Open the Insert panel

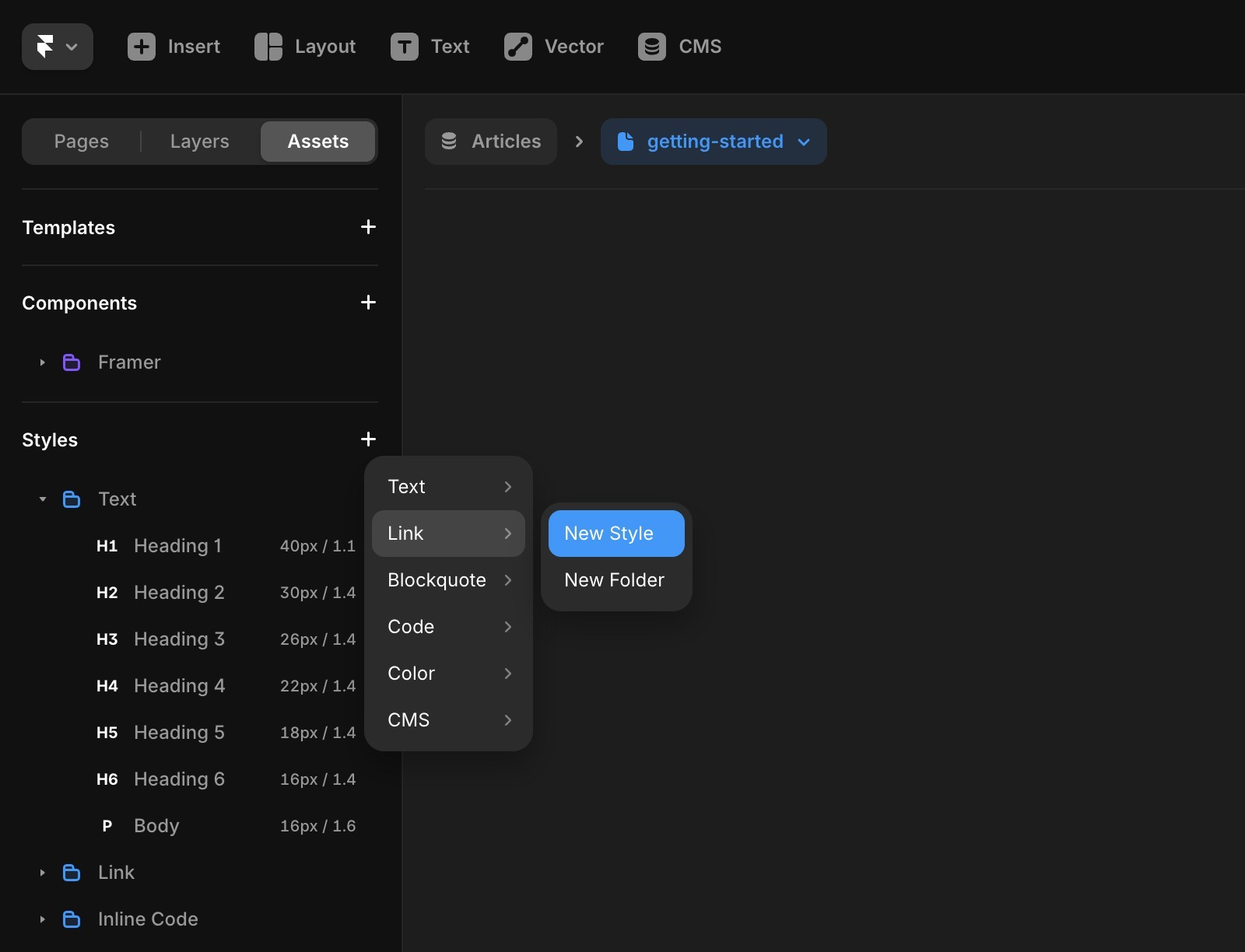coord(174,47)
